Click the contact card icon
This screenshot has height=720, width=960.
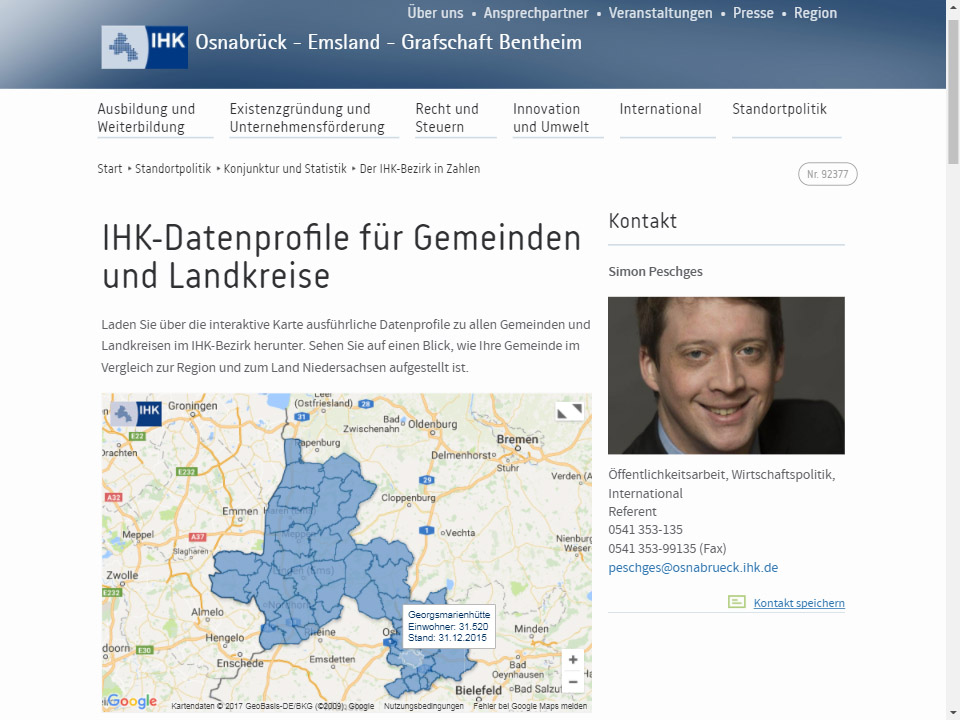click(x=737, y=602)
